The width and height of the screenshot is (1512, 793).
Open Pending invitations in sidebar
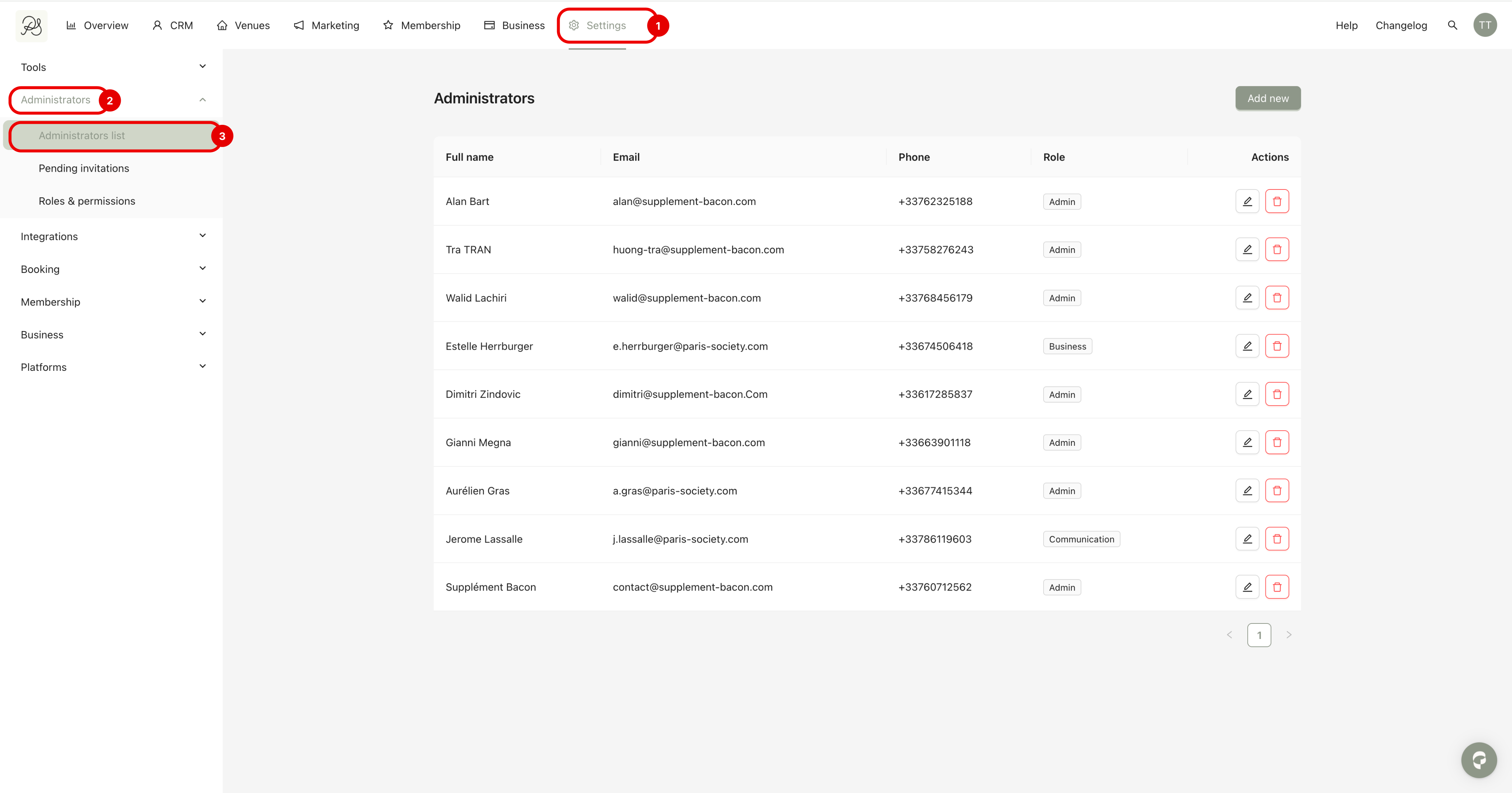tap(84, 168)
